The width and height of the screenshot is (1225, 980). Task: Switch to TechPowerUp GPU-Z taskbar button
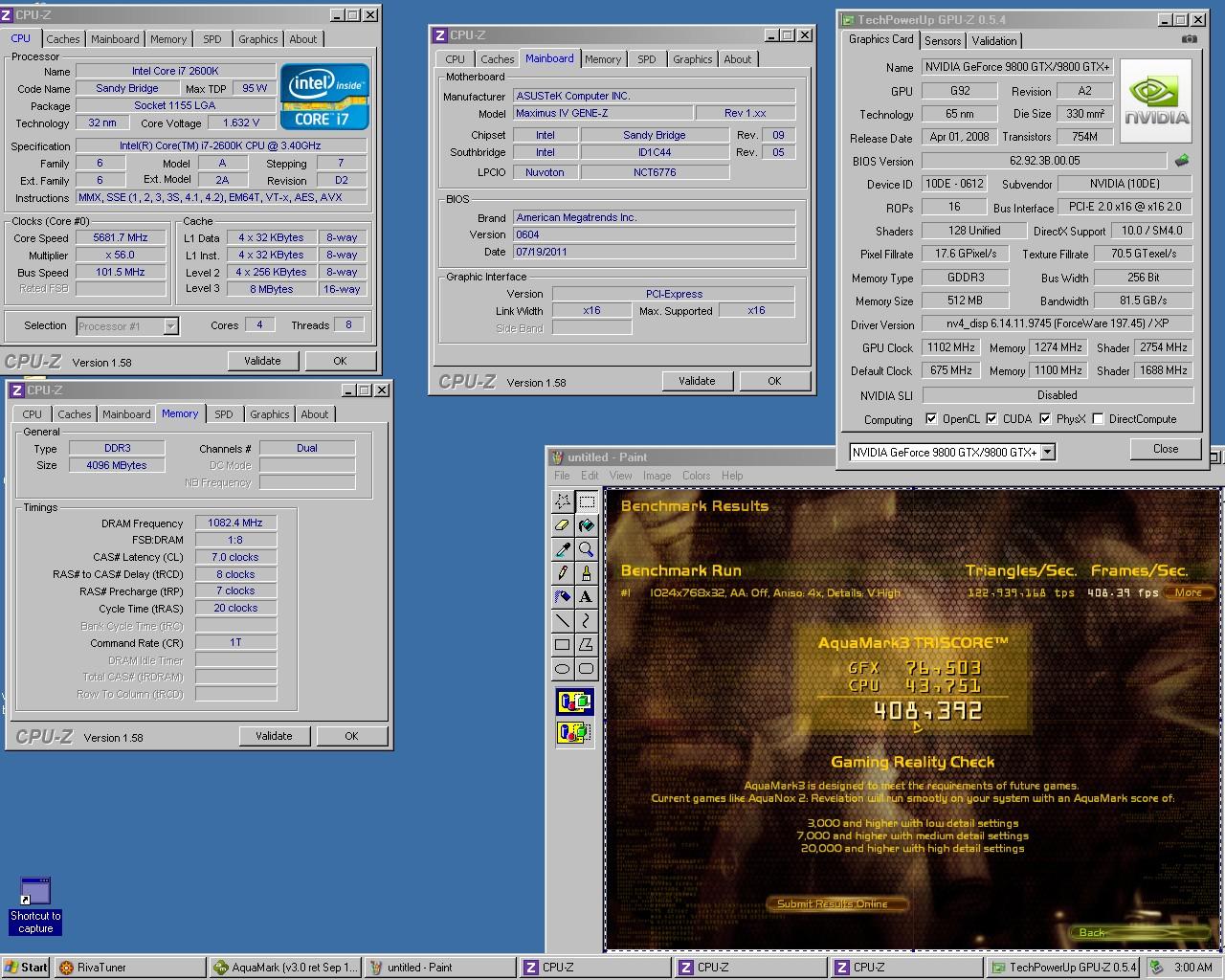1063,968
